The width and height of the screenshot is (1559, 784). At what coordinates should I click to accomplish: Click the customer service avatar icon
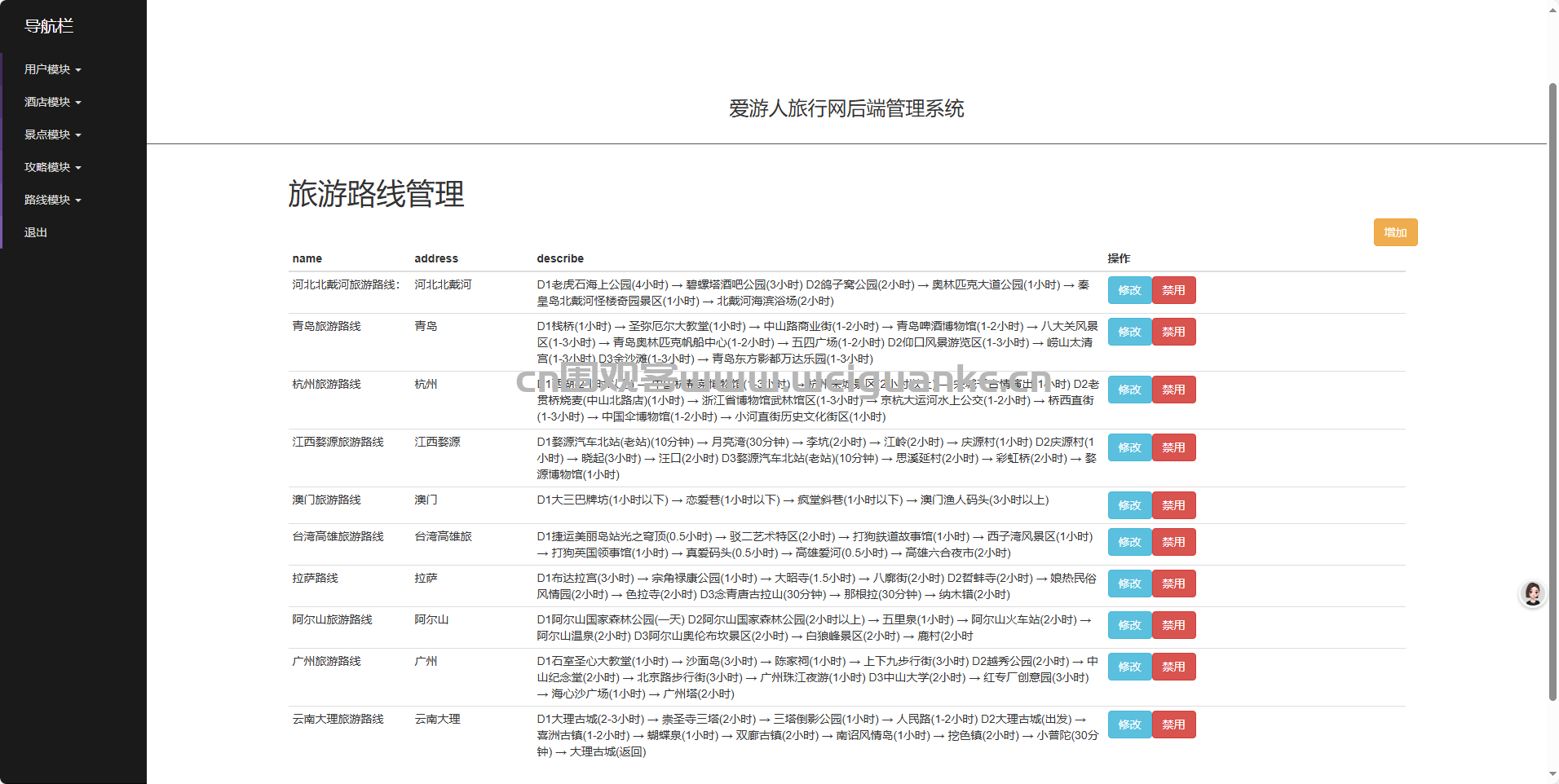coord(1533,594)
